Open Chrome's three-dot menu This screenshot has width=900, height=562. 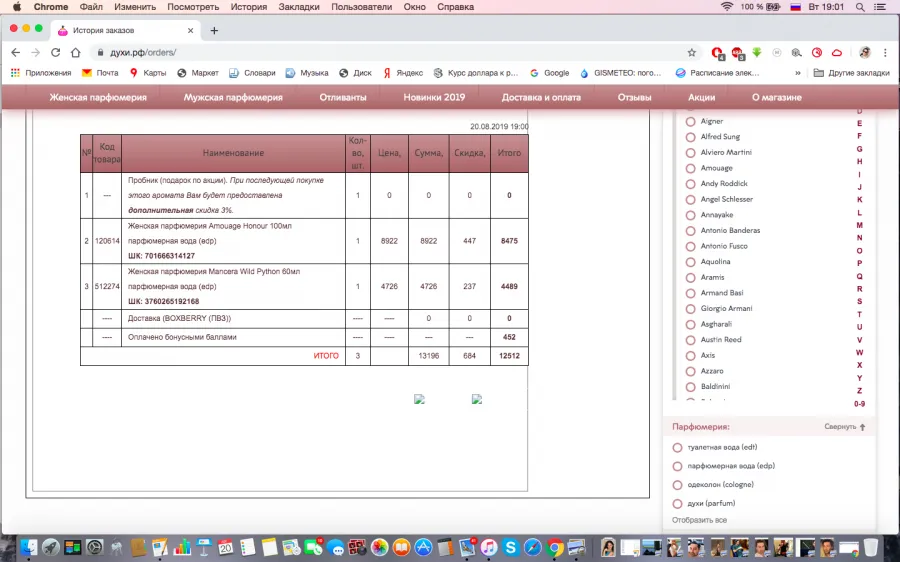[x=885, y=52]
